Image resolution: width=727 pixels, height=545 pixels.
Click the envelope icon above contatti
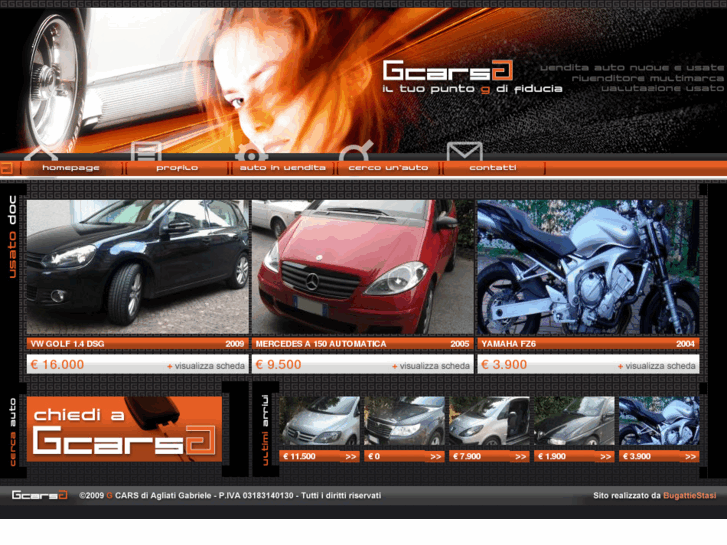[x=465, y=152]
